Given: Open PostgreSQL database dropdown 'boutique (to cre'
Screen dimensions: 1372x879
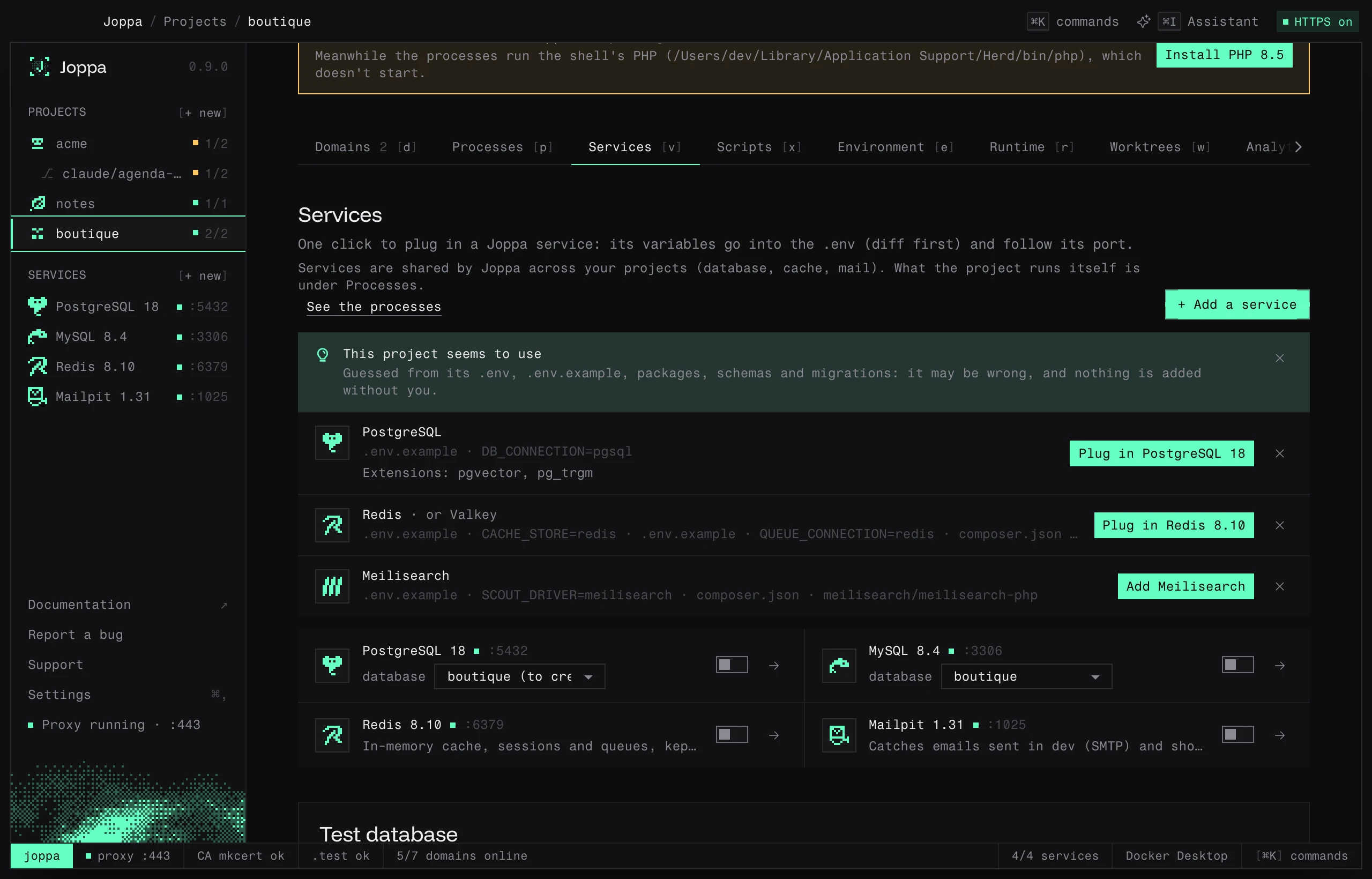Looking at the screenshot, I should [519, 676].
